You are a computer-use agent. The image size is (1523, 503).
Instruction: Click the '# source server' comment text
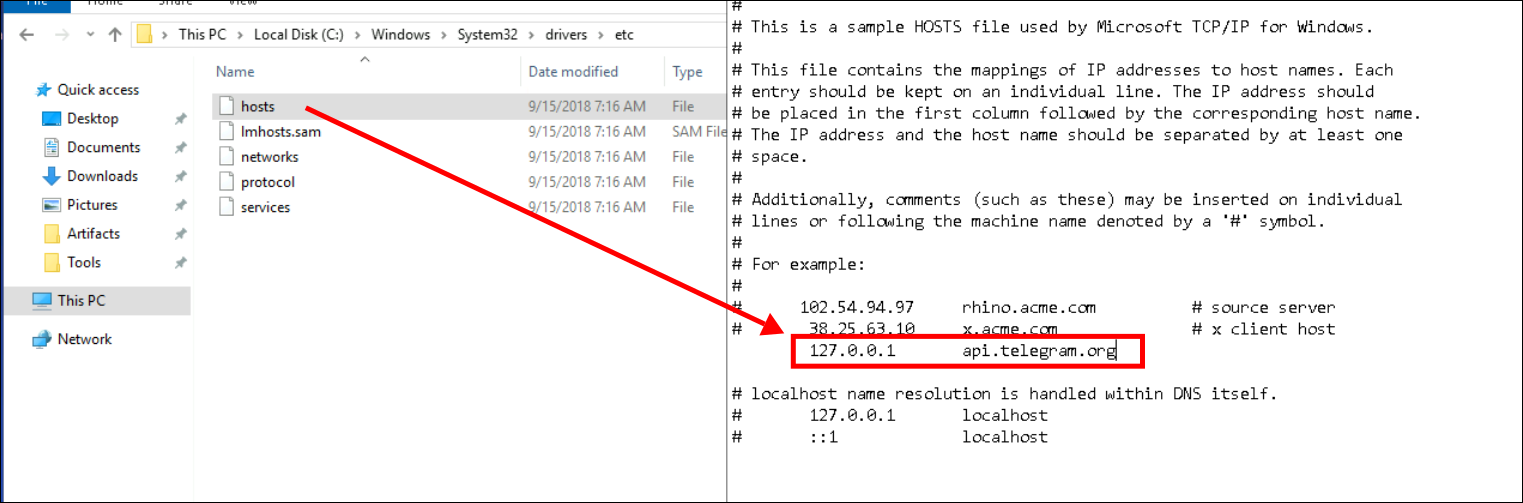(1263, 308)
